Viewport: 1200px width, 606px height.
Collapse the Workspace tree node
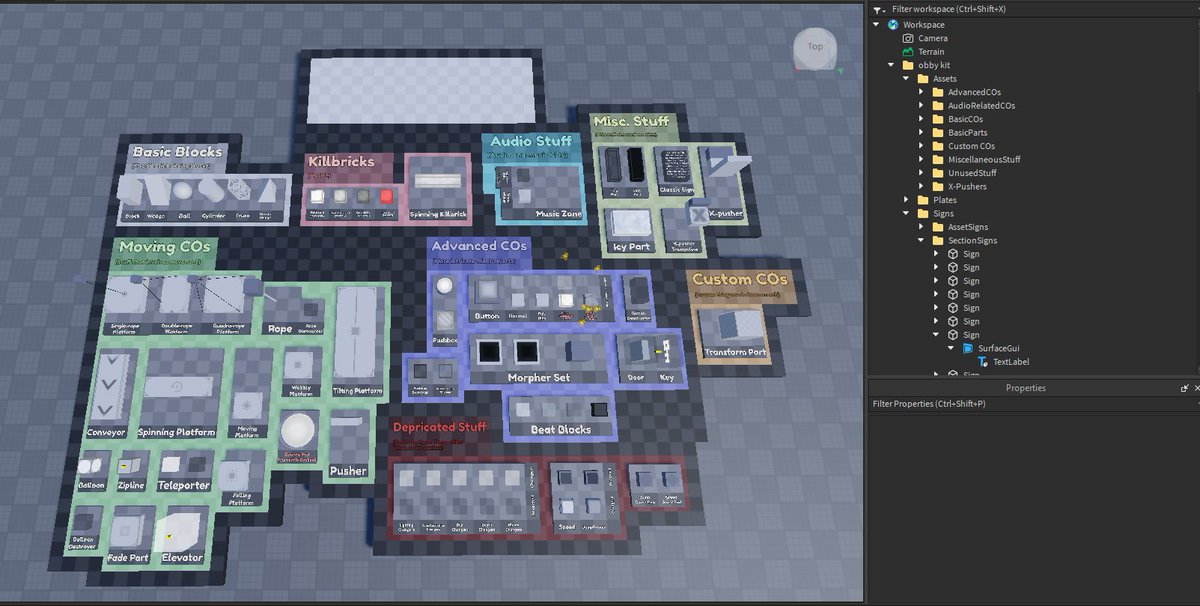click(876, 24)
